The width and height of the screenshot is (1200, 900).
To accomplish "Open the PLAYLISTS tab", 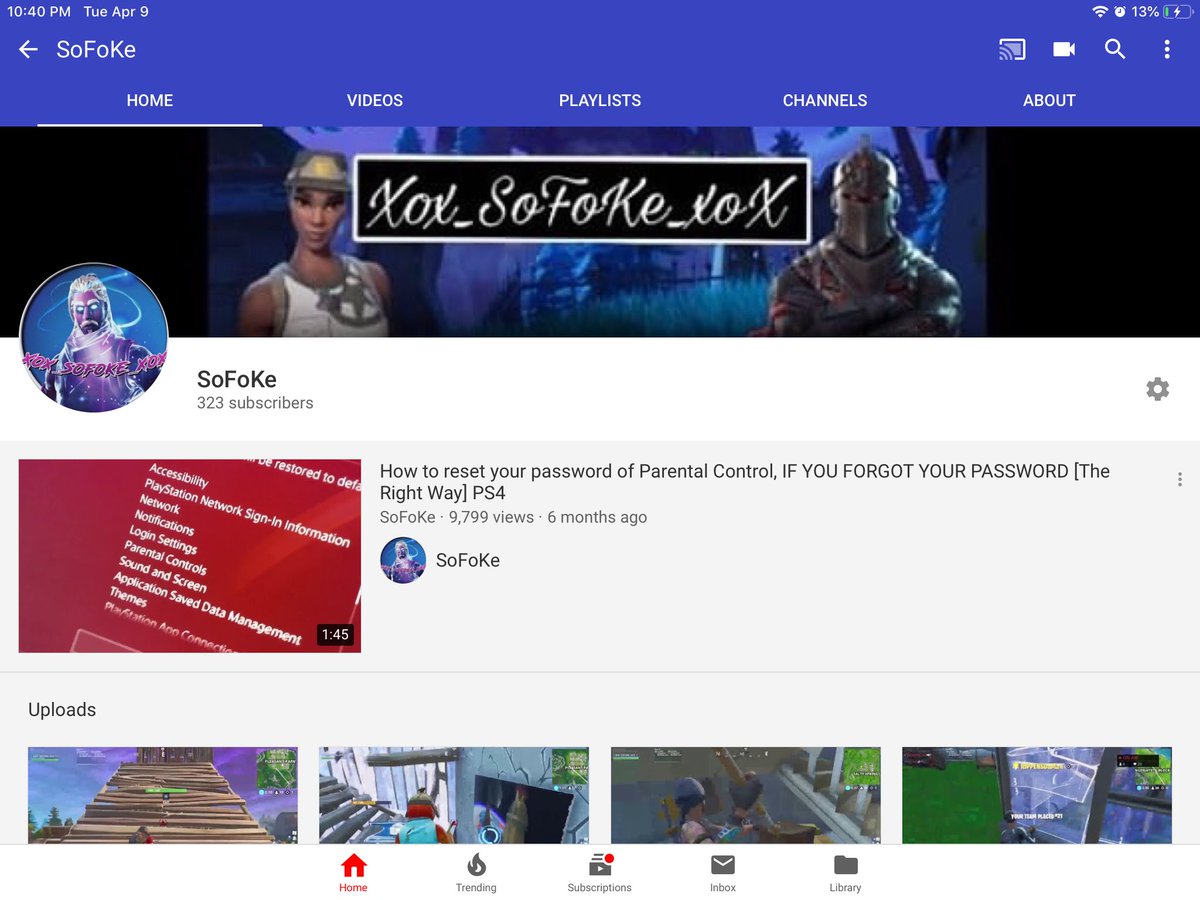I will point(599,100).
